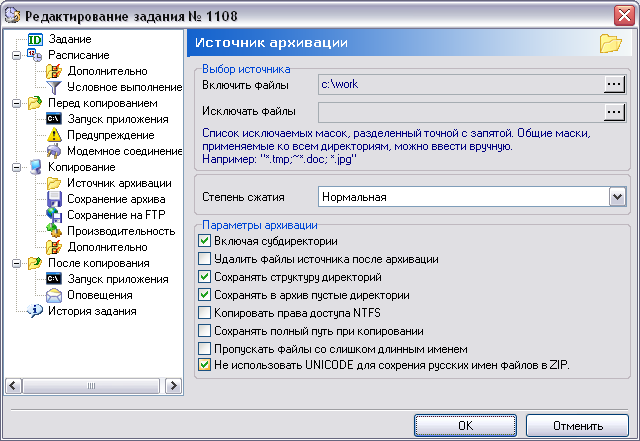Screen dimensions: 640x441
Task: Open the Степень сжатия dropdown
Action: (x=616, y=197)
